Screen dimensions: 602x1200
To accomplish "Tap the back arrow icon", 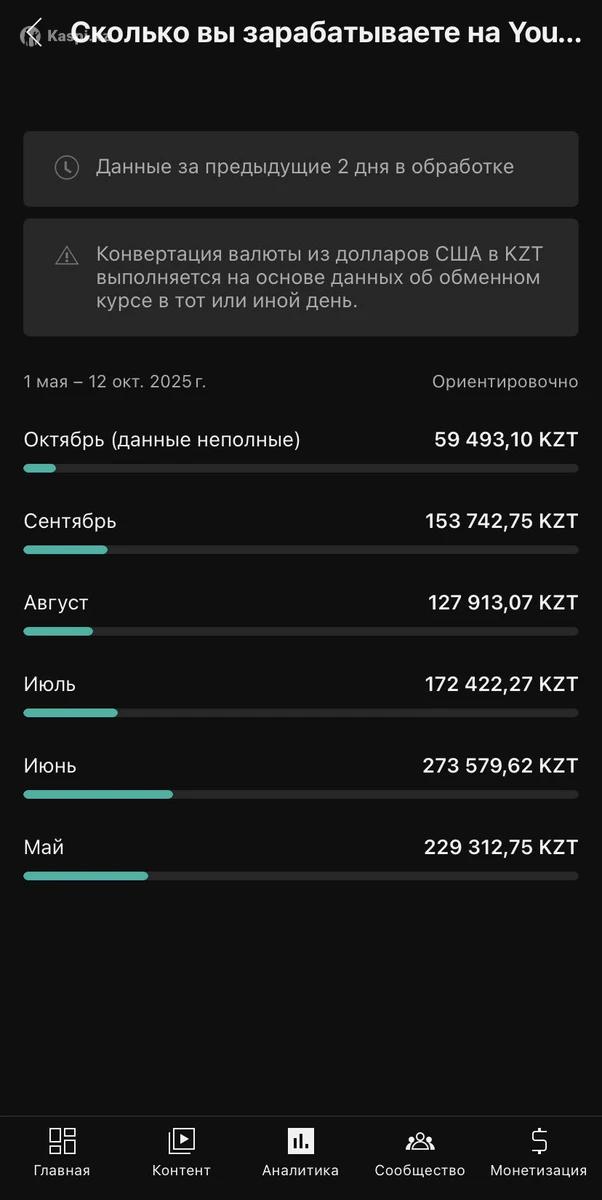I will pyautogui.click(x=33, y=32).
